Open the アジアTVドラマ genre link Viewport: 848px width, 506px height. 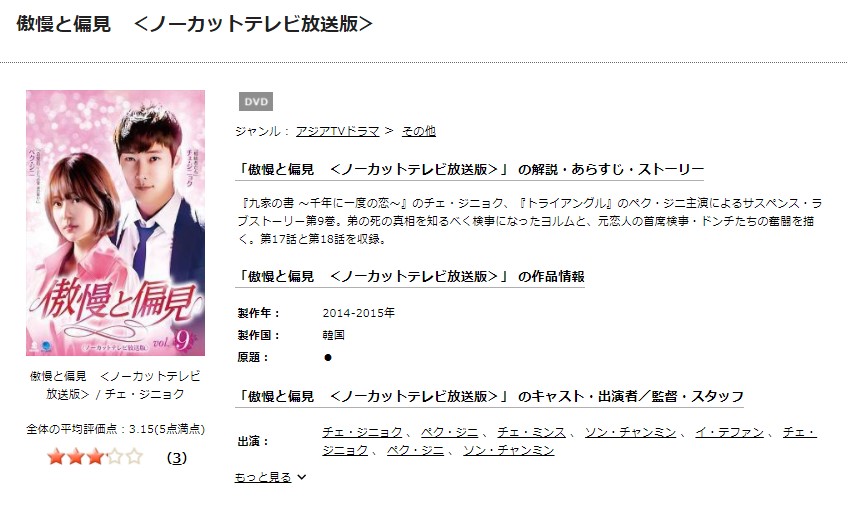337,131
